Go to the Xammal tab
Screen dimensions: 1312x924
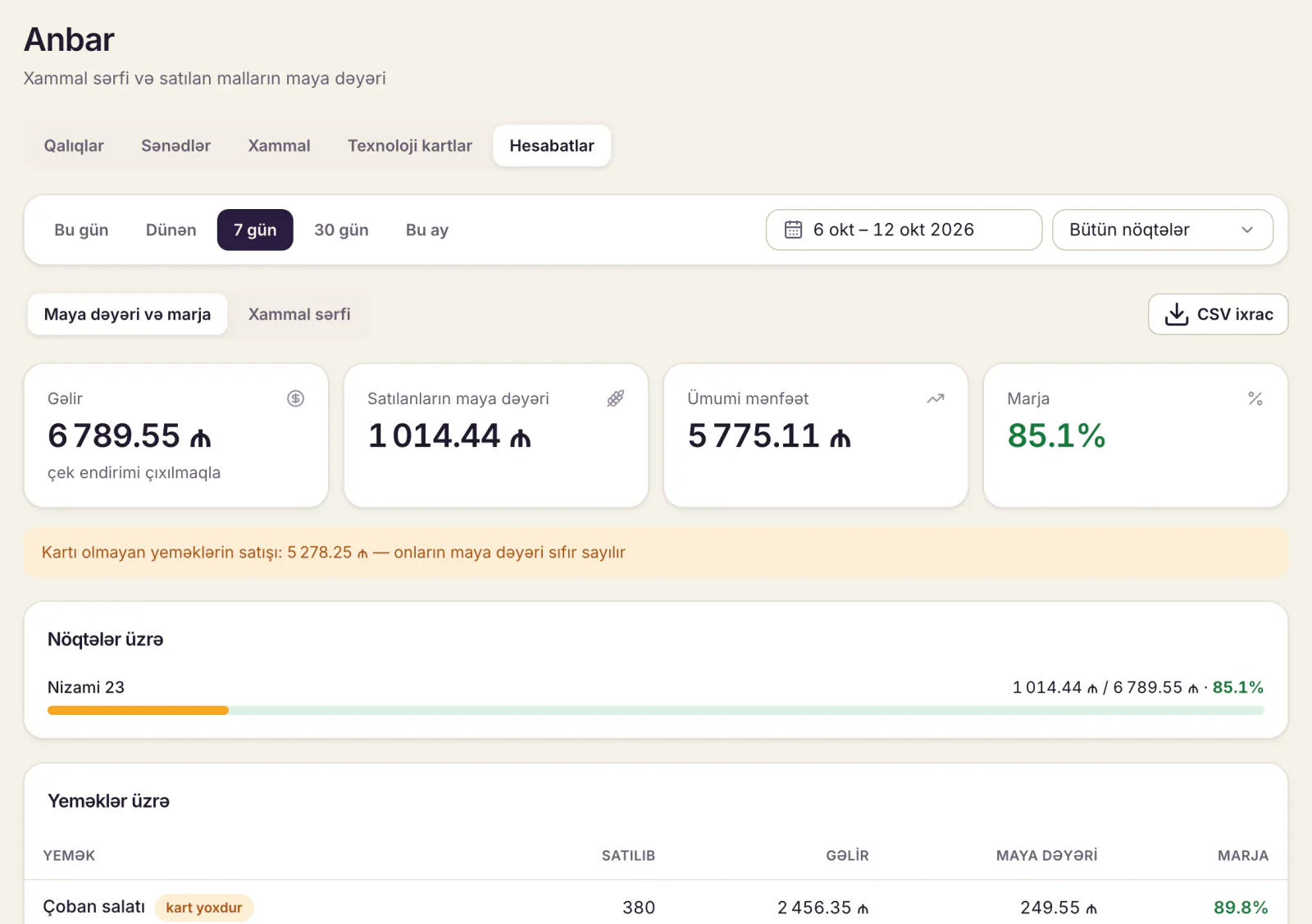pos(279,146)
